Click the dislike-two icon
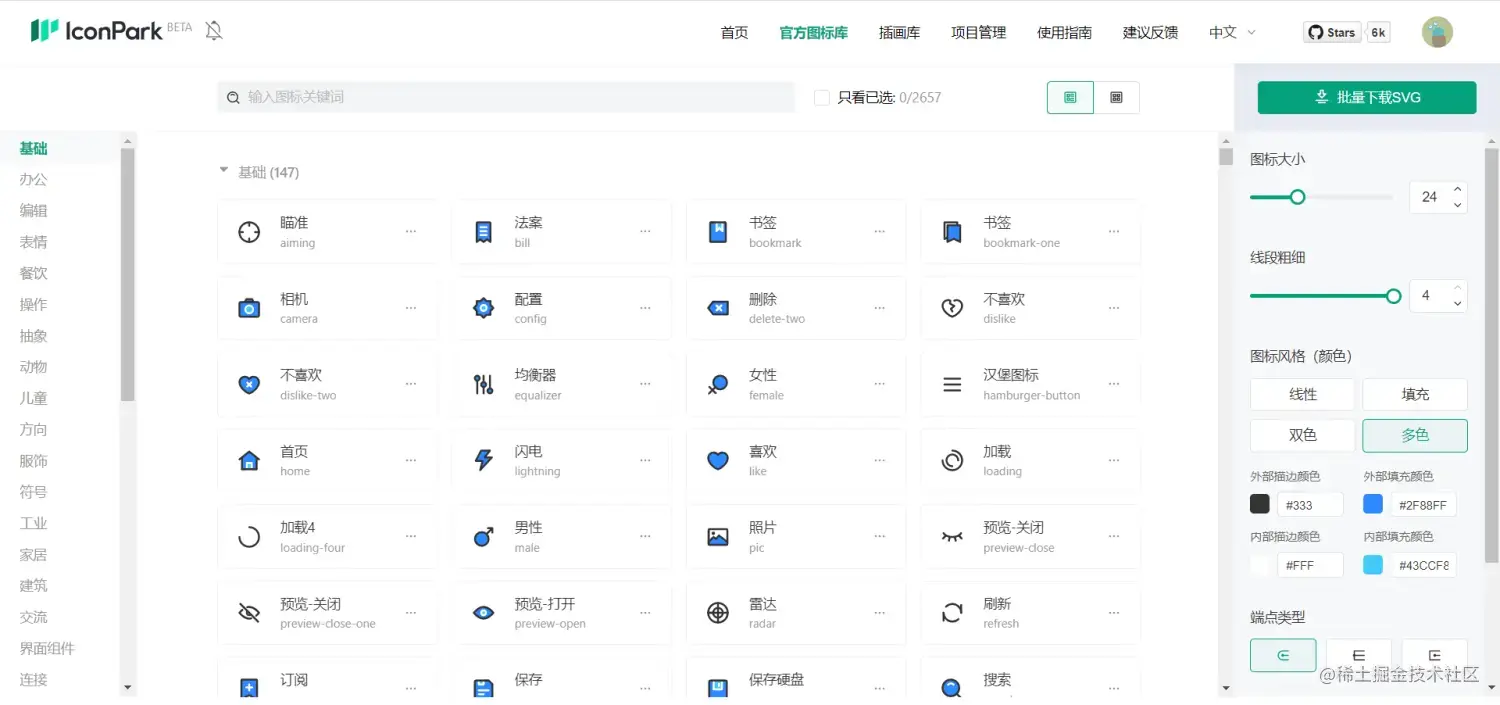 click(248, 384)
